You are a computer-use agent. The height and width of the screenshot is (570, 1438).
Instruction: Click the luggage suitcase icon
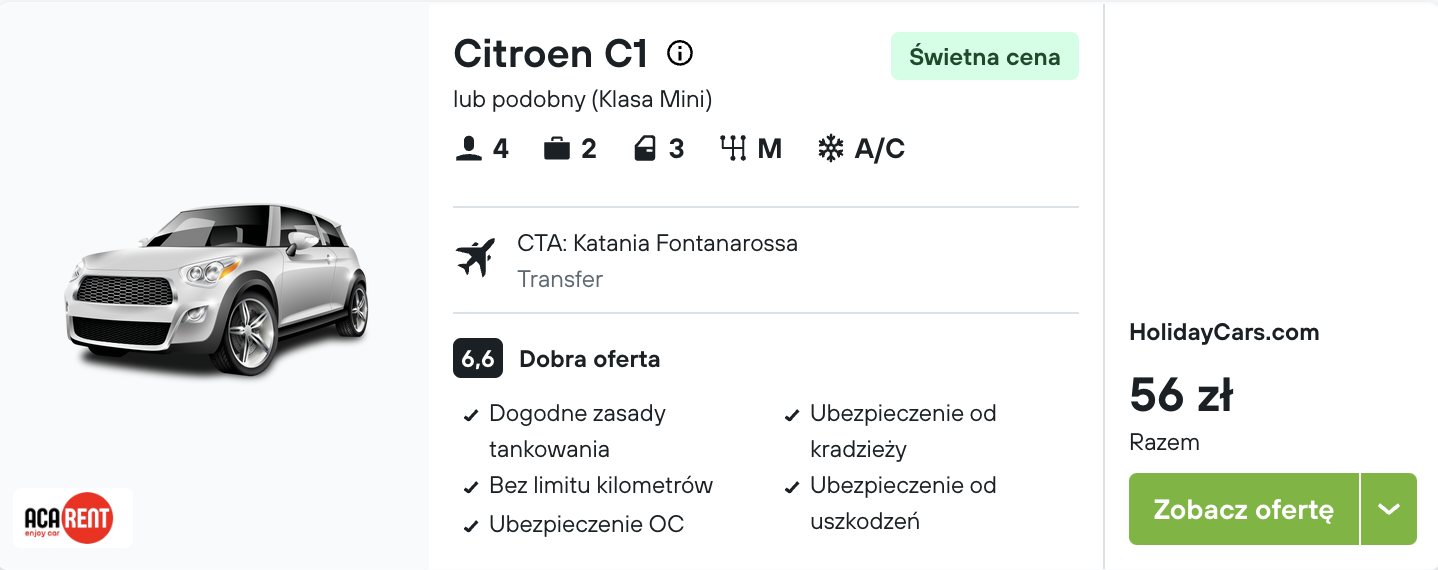pyautogui.click(x=556, y=149)
